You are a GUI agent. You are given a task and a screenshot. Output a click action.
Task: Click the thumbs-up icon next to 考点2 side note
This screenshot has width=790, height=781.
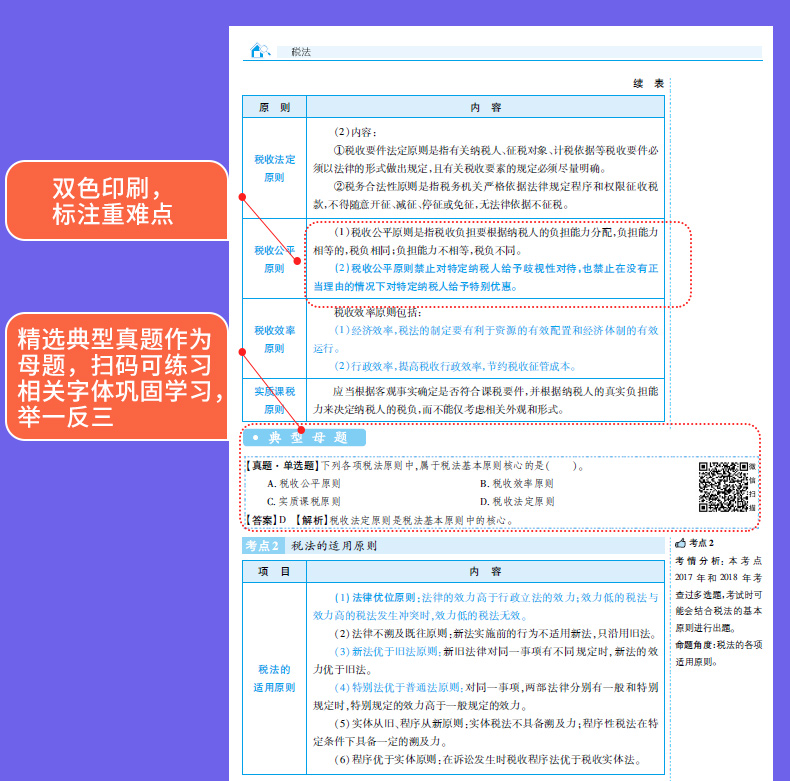pos(681,543)
